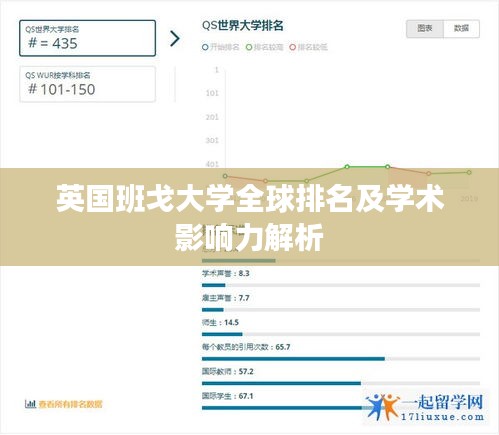Click the 17liuxue.com watermark text
This screenshot has width=499, height=435.
(x=442, y=417)
